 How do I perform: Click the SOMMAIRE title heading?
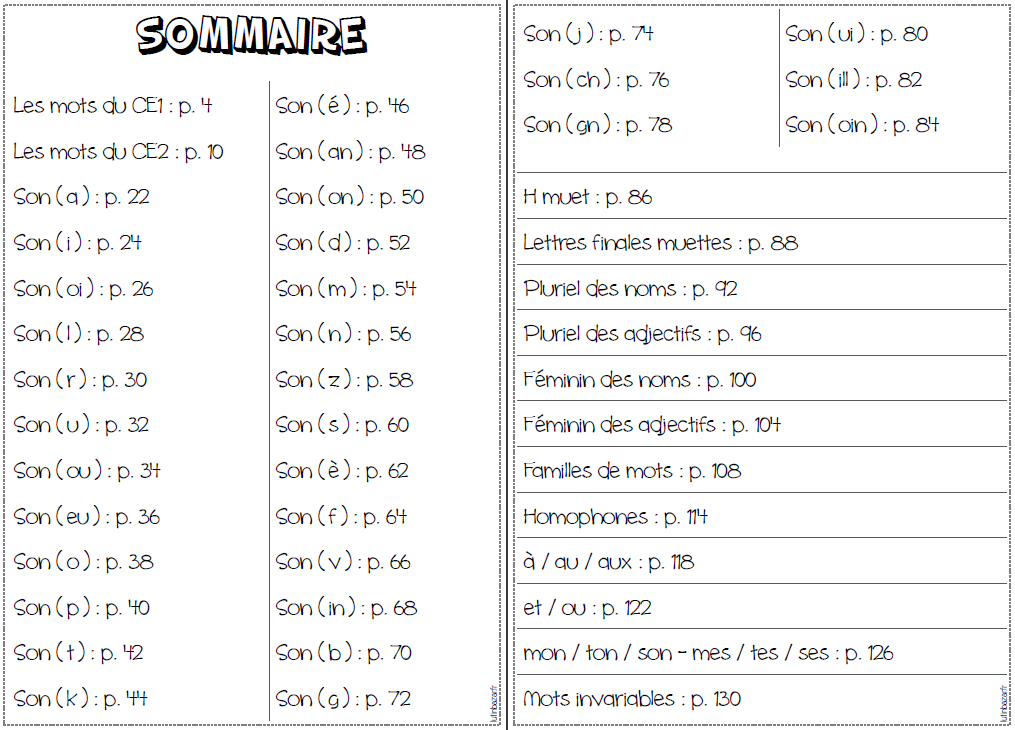(x=251, y=34)
